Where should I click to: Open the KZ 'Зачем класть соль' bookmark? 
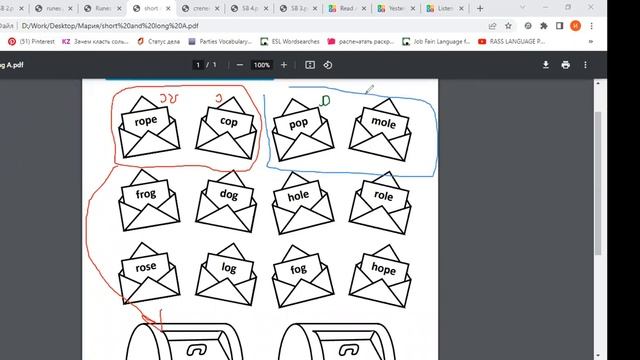point(95,41)
